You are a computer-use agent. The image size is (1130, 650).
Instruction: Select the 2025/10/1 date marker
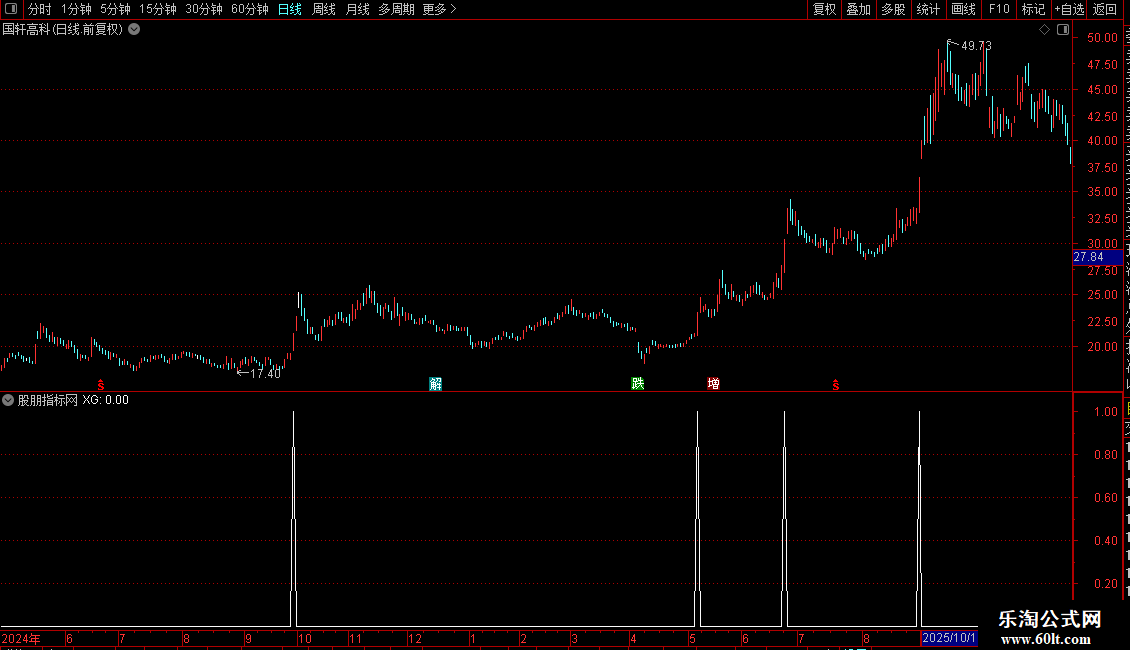pyautogui.click(x=949, y=638)
